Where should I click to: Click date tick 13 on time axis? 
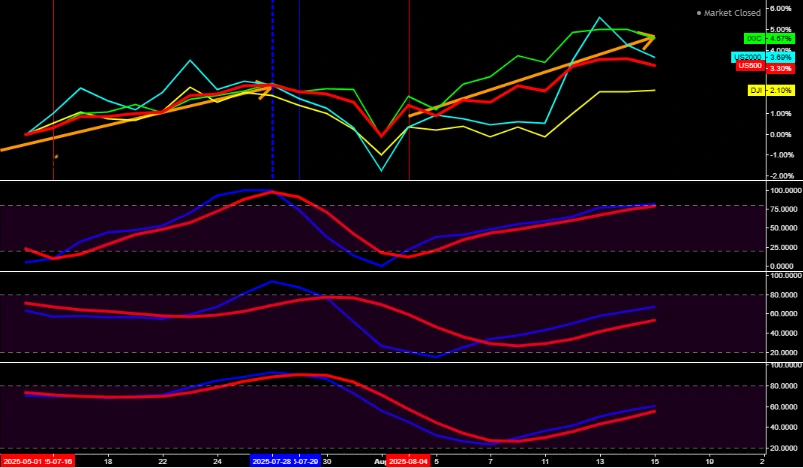click(600, 461)
